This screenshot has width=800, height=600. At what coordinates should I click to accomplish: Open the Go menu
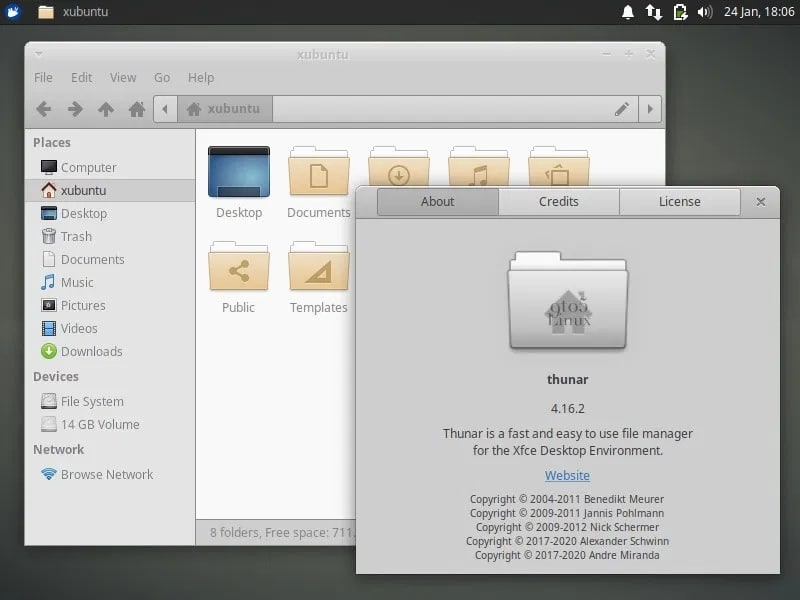162,78
